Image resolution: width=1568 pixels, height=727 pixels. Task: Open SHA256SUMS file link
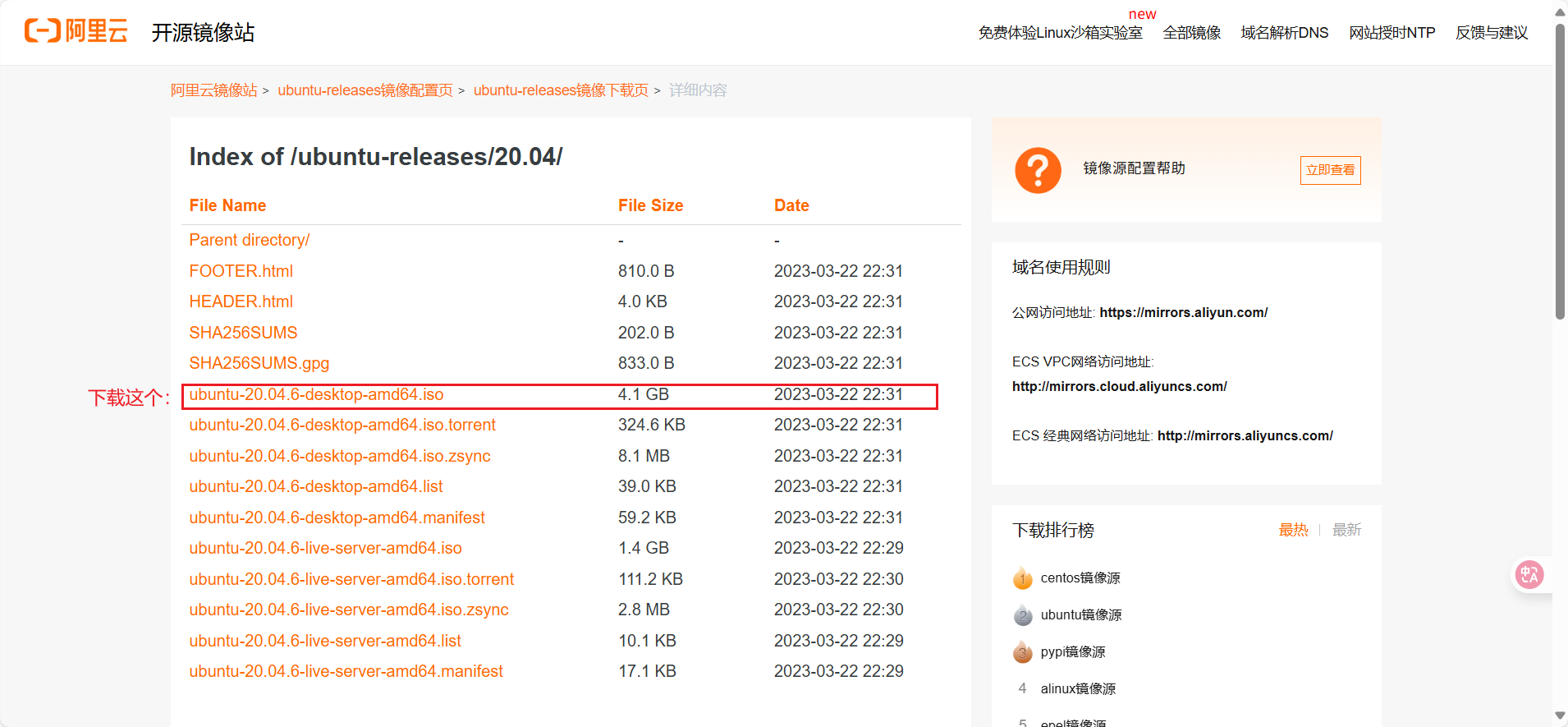pos(243,333)
